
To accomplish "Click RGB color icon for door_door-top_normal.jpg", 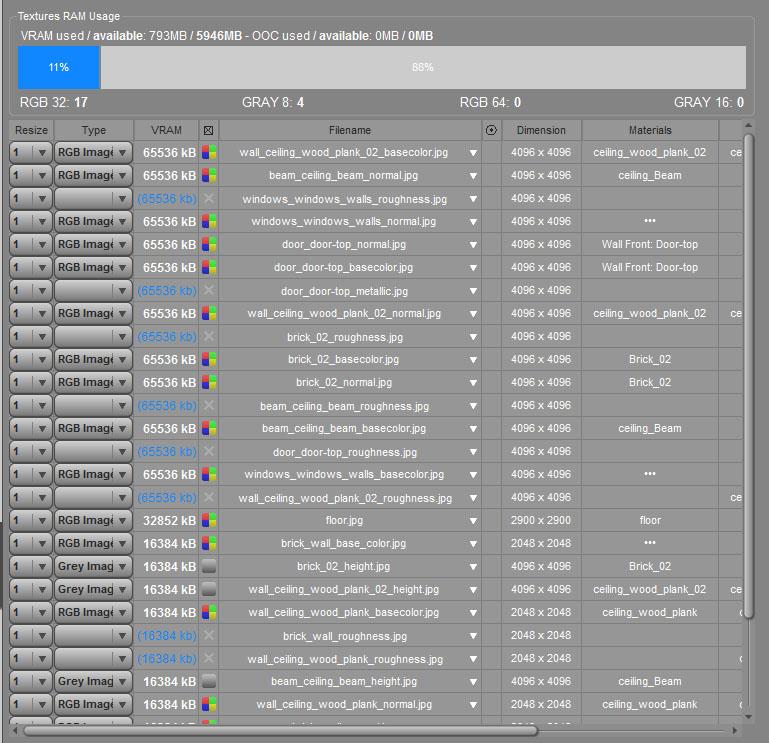I will point(209,244).
